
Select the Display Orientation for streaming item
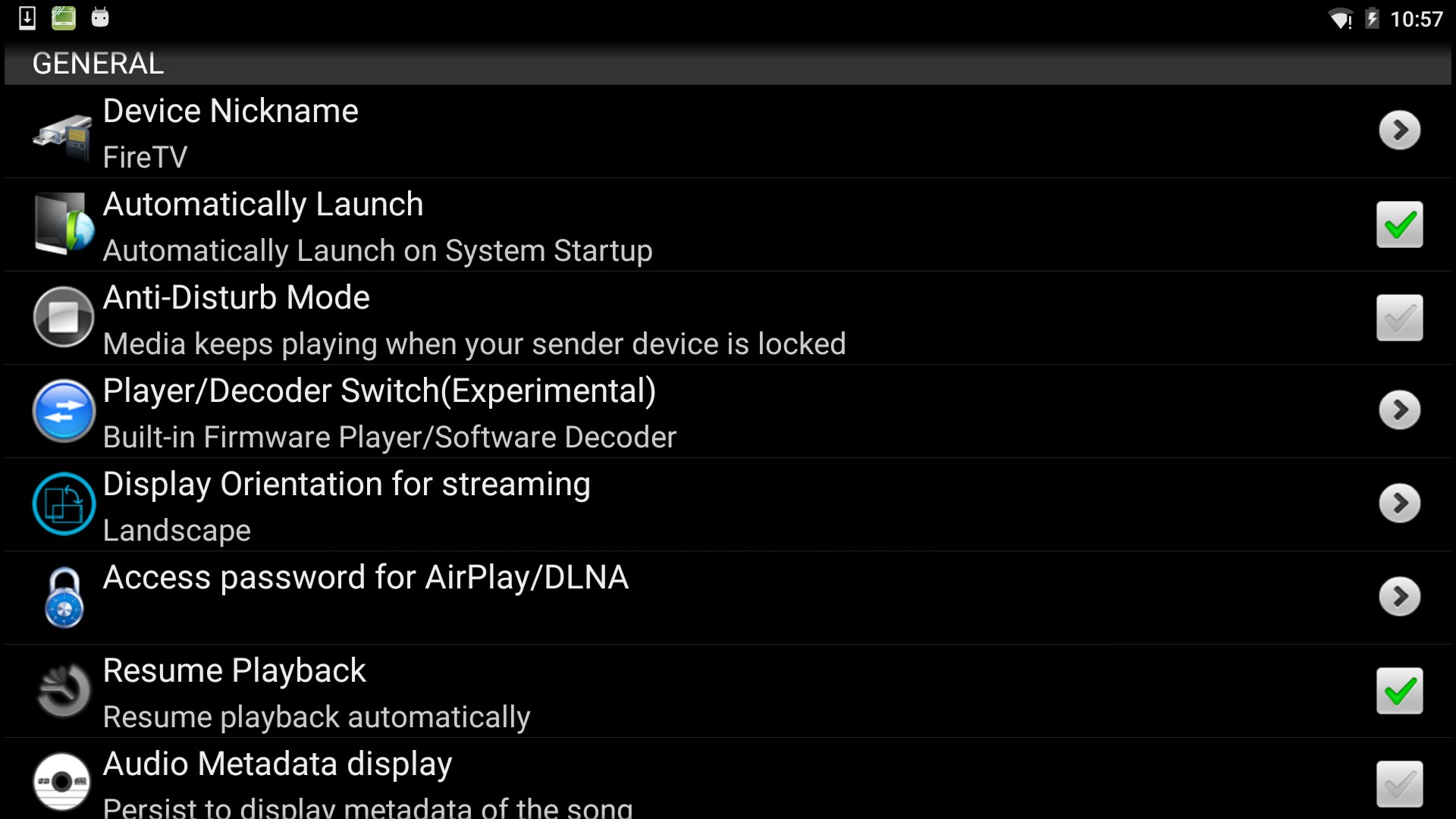[x=346, y=485]
